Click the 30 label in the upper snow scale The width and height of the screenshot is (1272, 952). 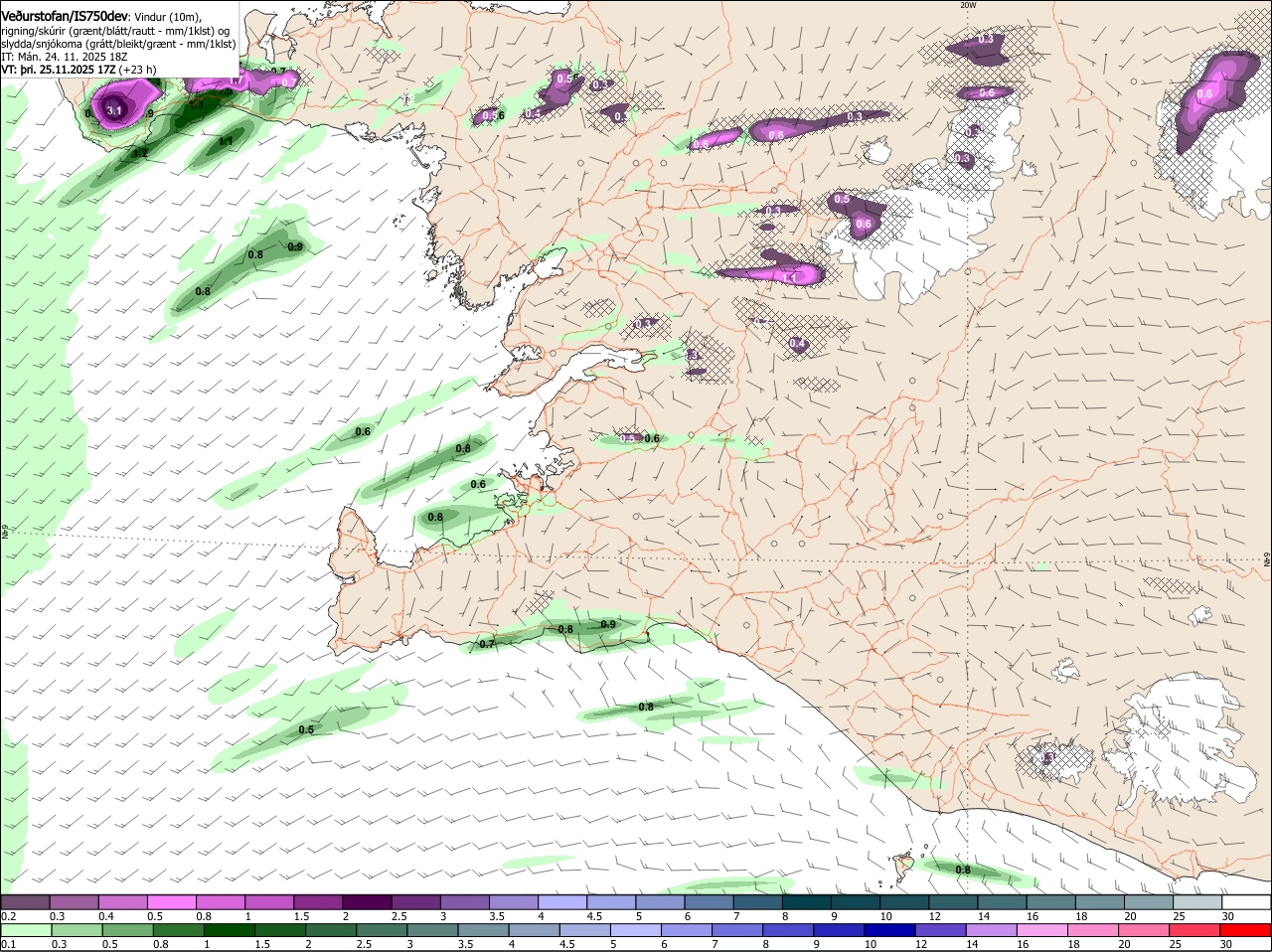coord(1228,916)
